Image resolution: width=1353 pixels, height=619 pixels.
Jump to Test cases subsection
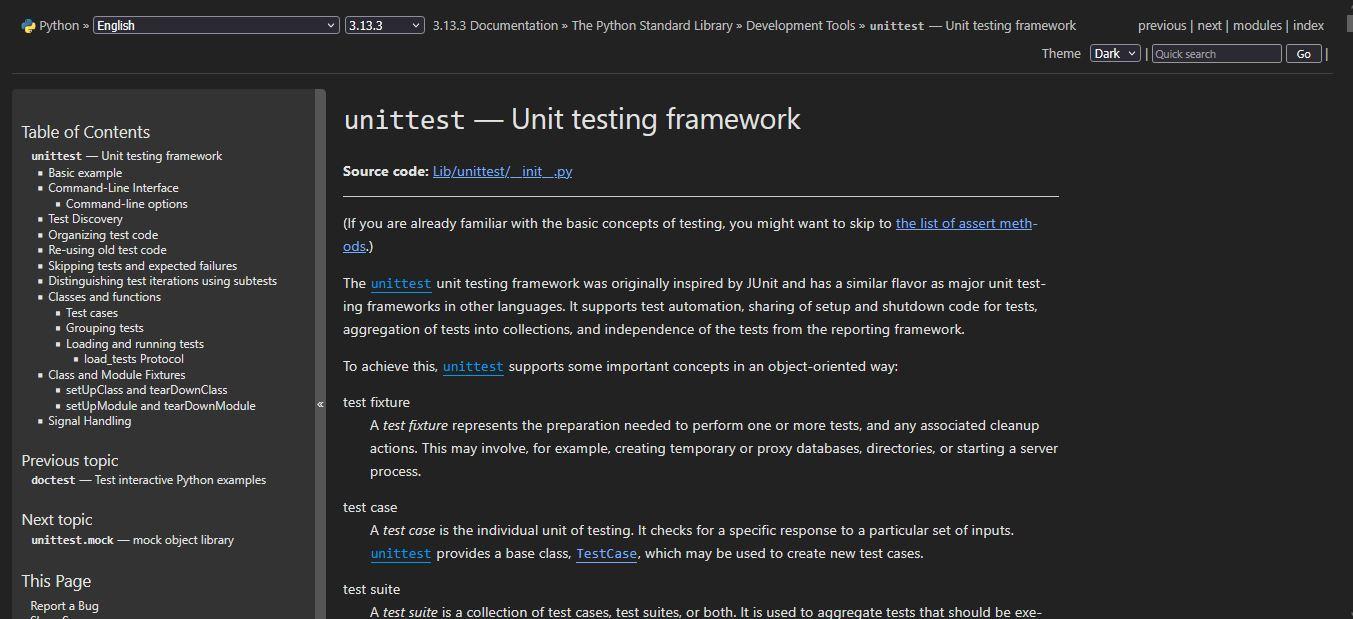92,313
